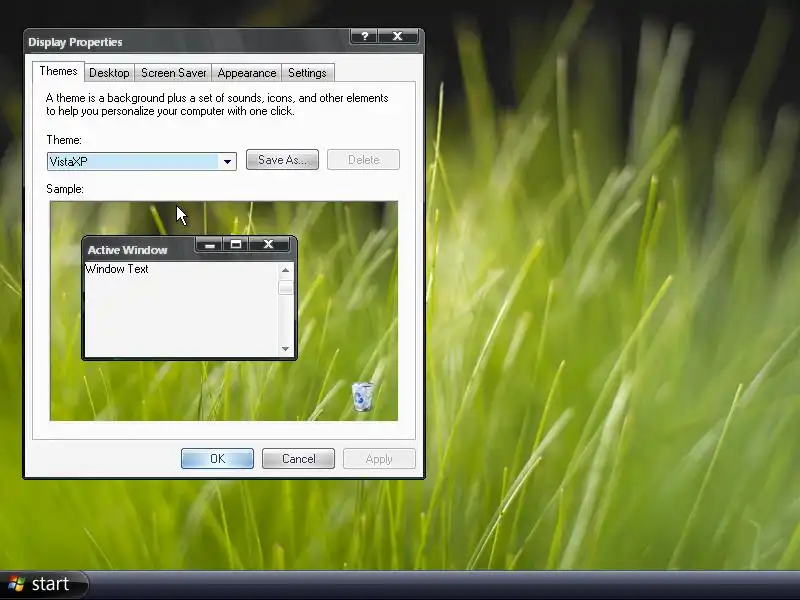Switch to the Screen Saver tab
Viewport: 800px width, 600px height.
(173, 73)
